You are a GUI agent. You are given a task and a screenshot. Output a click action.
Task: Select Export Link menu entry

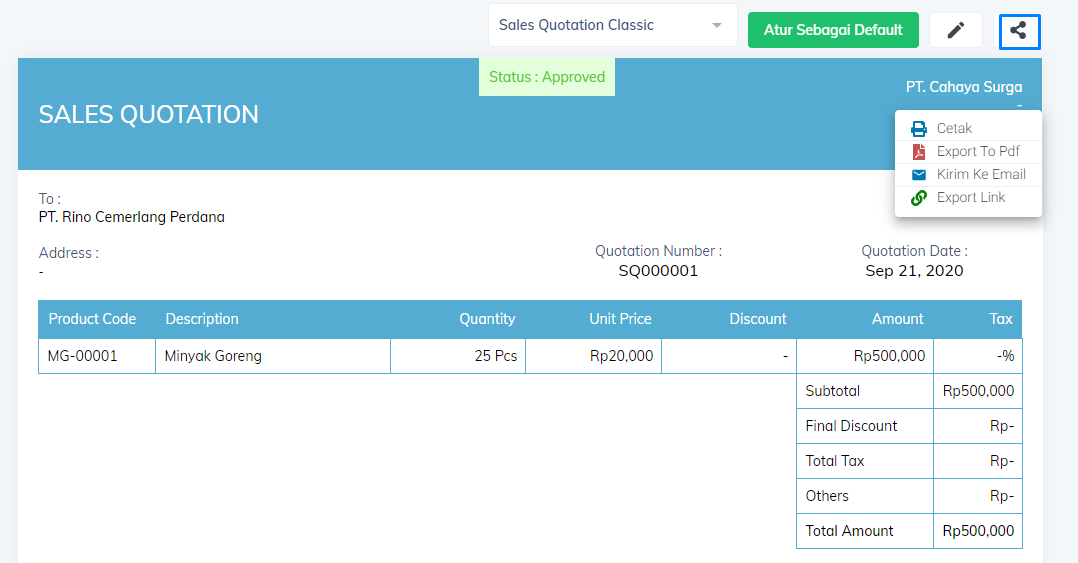pos(968,197)
